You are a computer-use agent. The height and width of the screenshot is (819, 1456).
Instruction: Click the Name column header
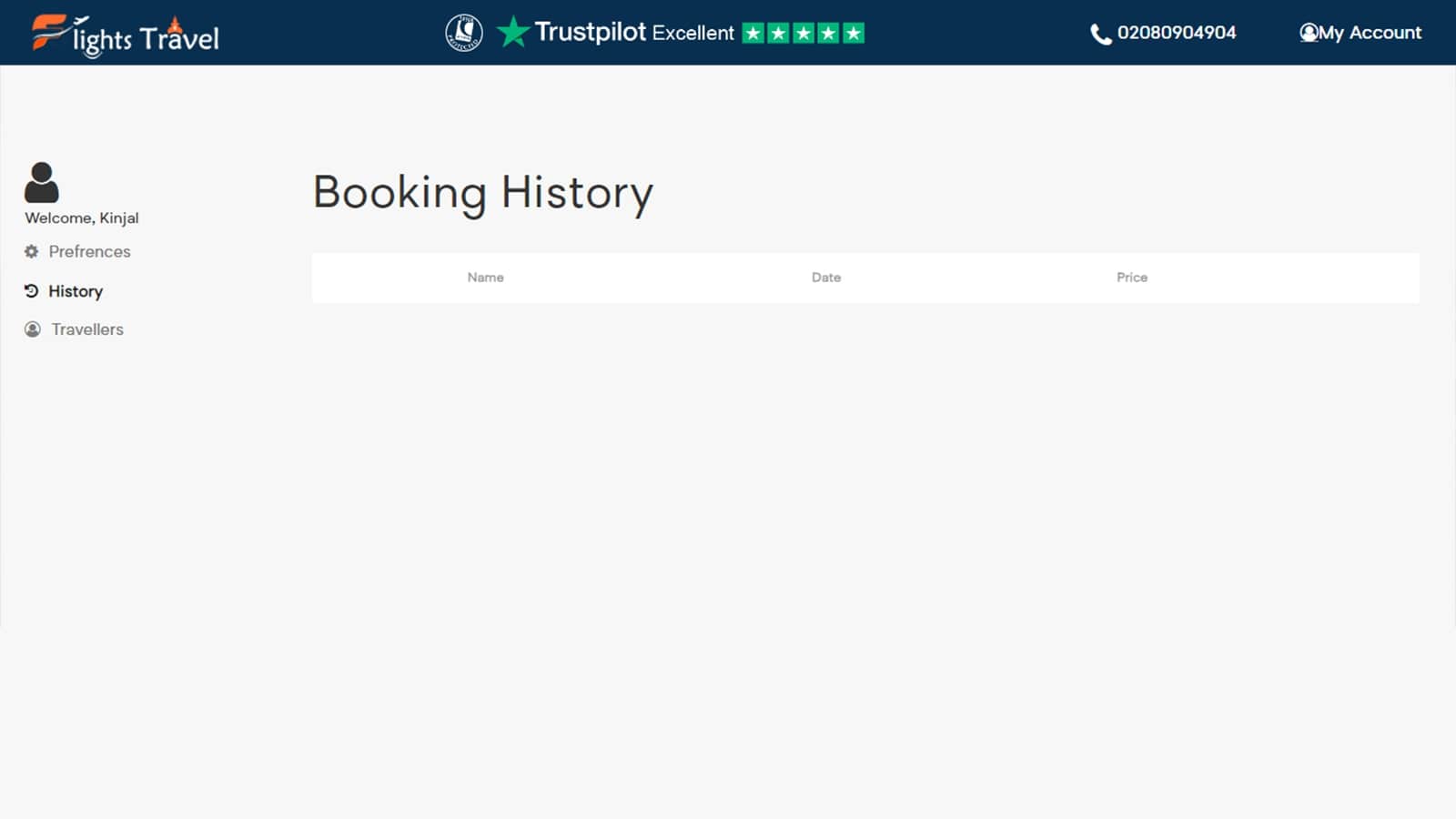tap(485, 278)
